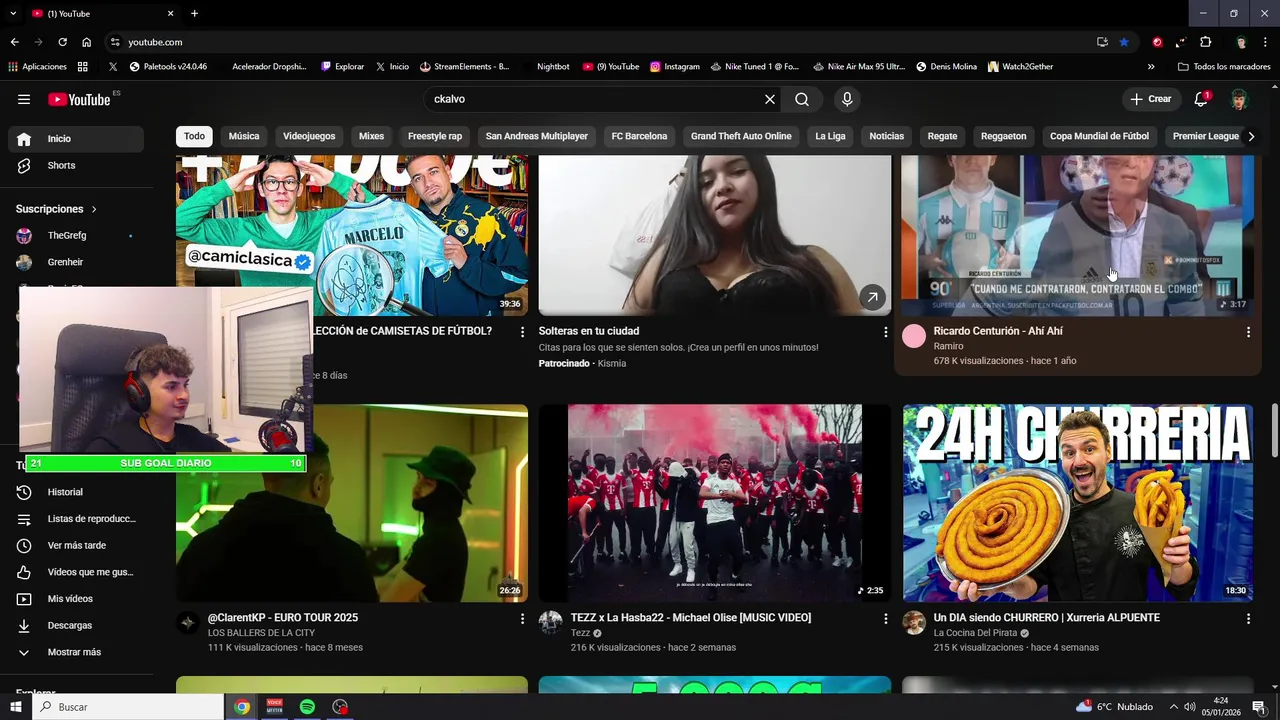The height and width of the screenshot is (720, 1280).
Task: Open Watch2Gether bookmark
Action: coord(1020,67)
